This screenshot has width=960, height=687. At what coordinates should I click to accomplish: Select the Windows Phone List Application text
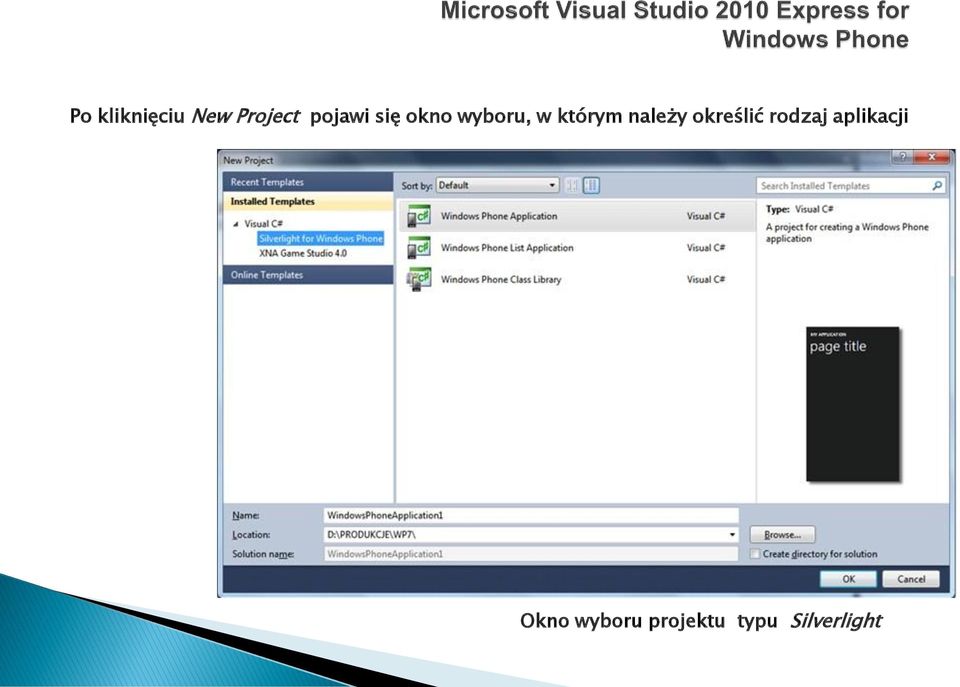pyautogui.click(x=507, y=248)
